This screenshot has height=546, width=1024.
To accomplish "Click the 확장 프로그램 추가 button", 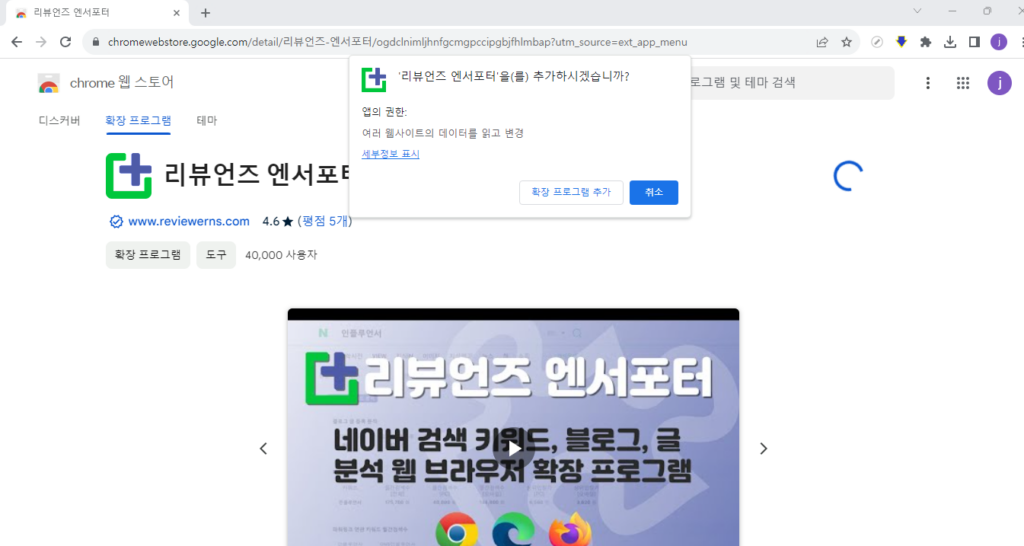I will click(x=571, y=192).
